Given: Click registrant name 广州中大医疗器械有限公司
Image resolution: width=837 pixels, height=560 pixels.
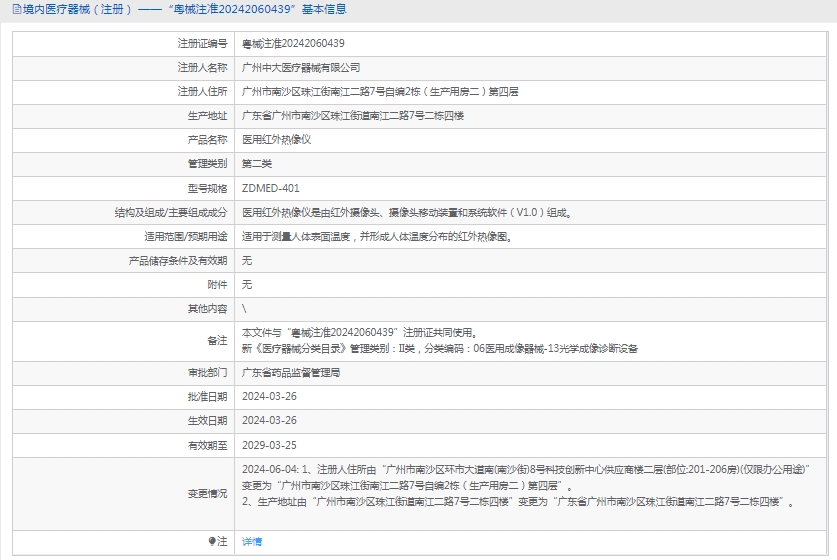Looking at the screenshot, I should tap(301, 67).
